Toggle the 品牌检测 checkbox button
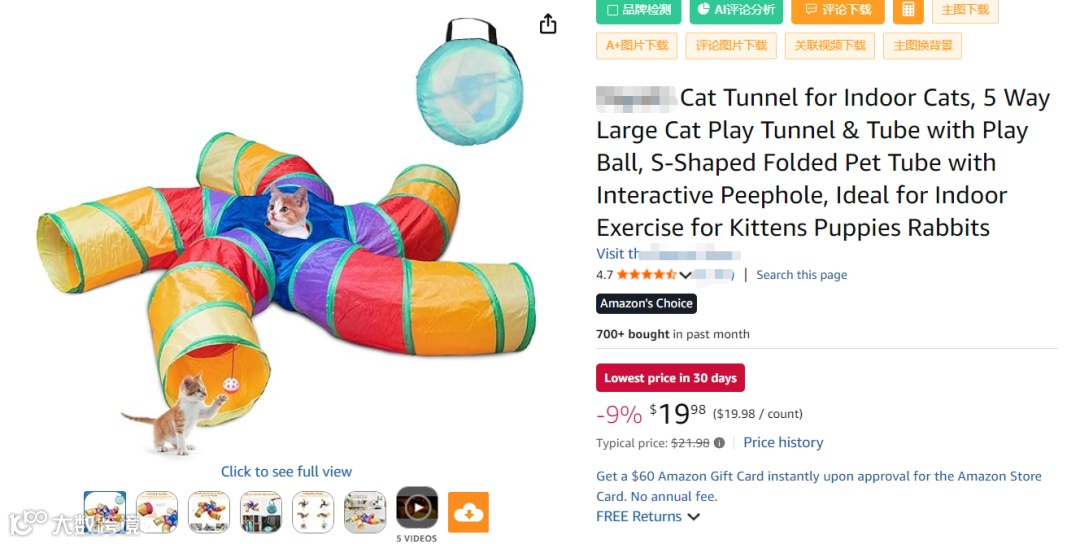 click(639, 10)
